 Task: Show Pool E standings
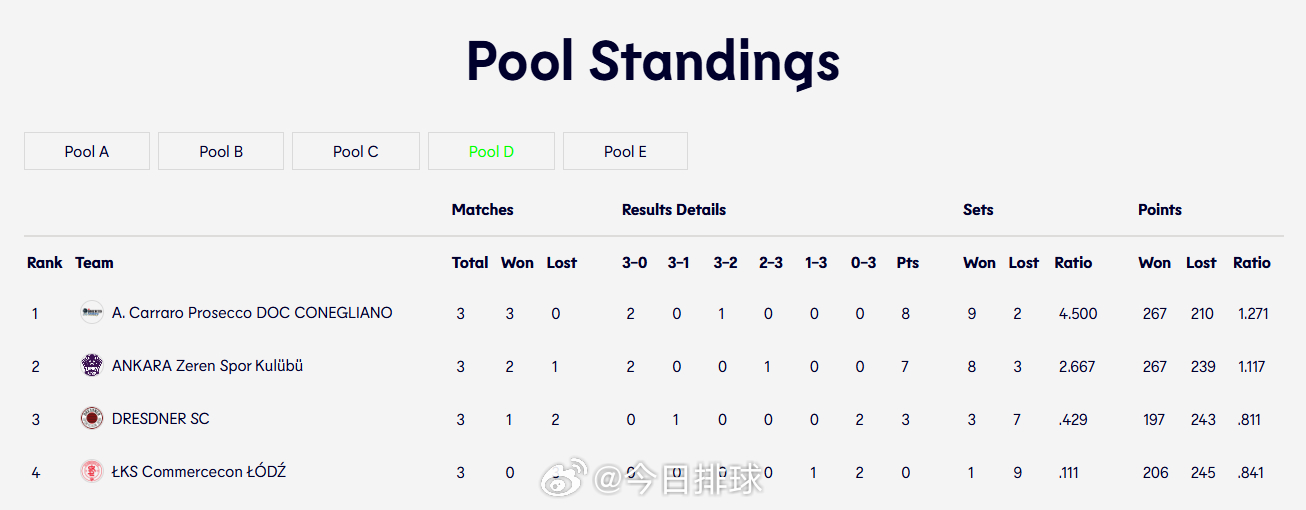click(625, 152)
